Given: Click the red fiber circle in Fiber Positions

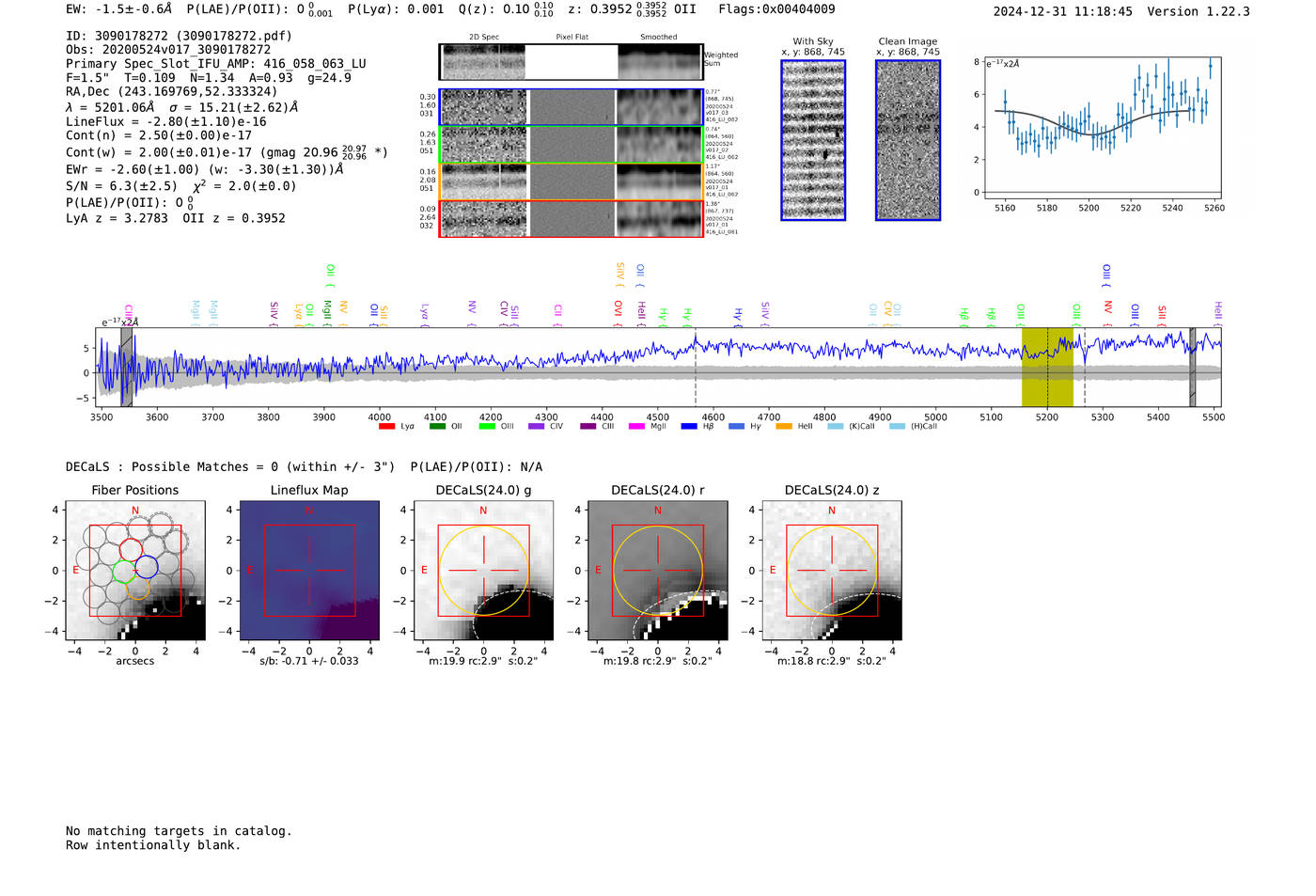Looking at the screenshot, I should click(x=131, y=551).
